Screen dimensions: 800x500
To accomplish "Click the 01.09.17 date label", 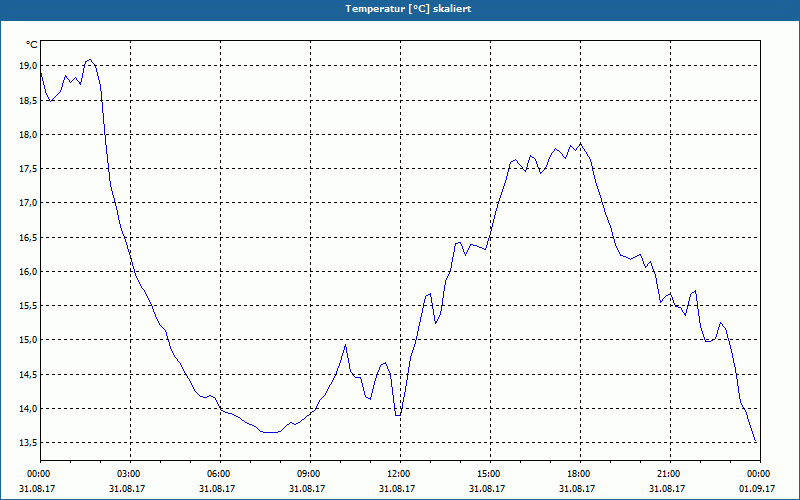I will coord(757,488).
